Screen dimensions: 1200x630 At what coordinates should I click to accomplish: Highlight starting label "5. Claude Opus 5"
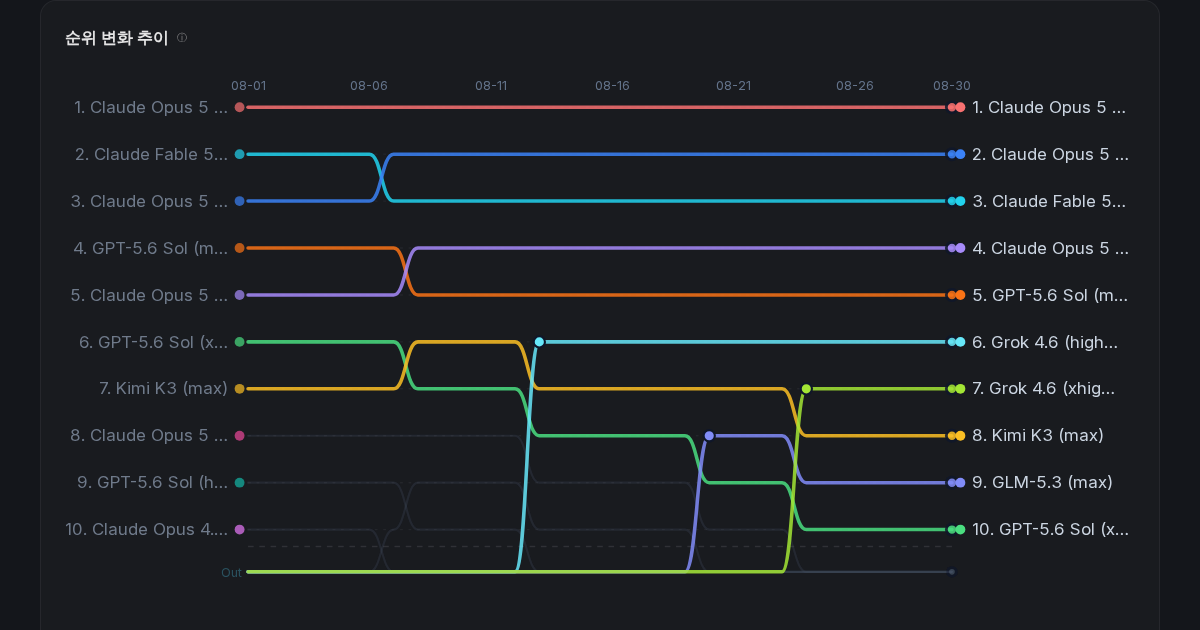coord(149,295)
